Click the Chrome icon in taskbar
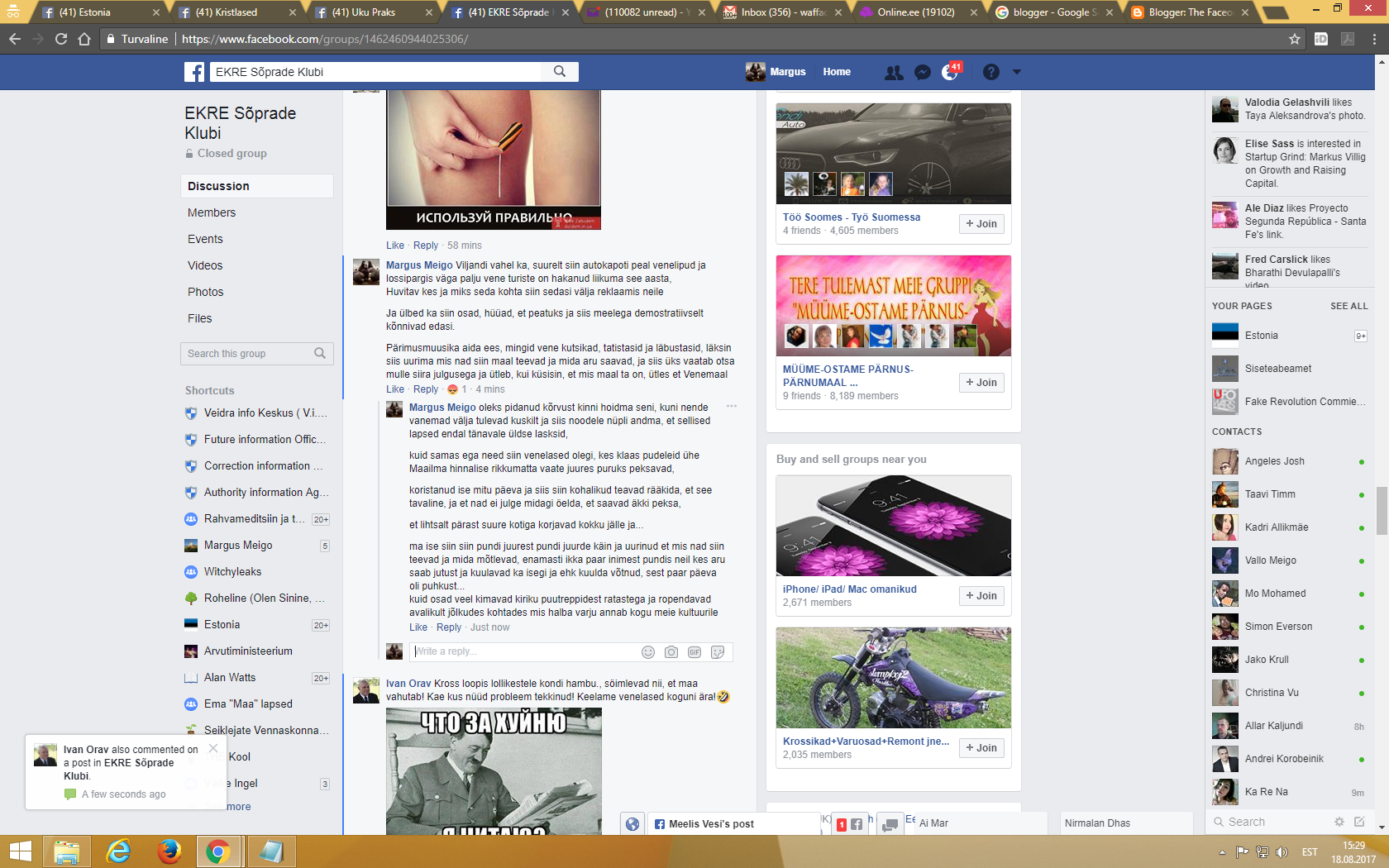The width and height of the screenshot is (1389, 868). pos(218,851)
